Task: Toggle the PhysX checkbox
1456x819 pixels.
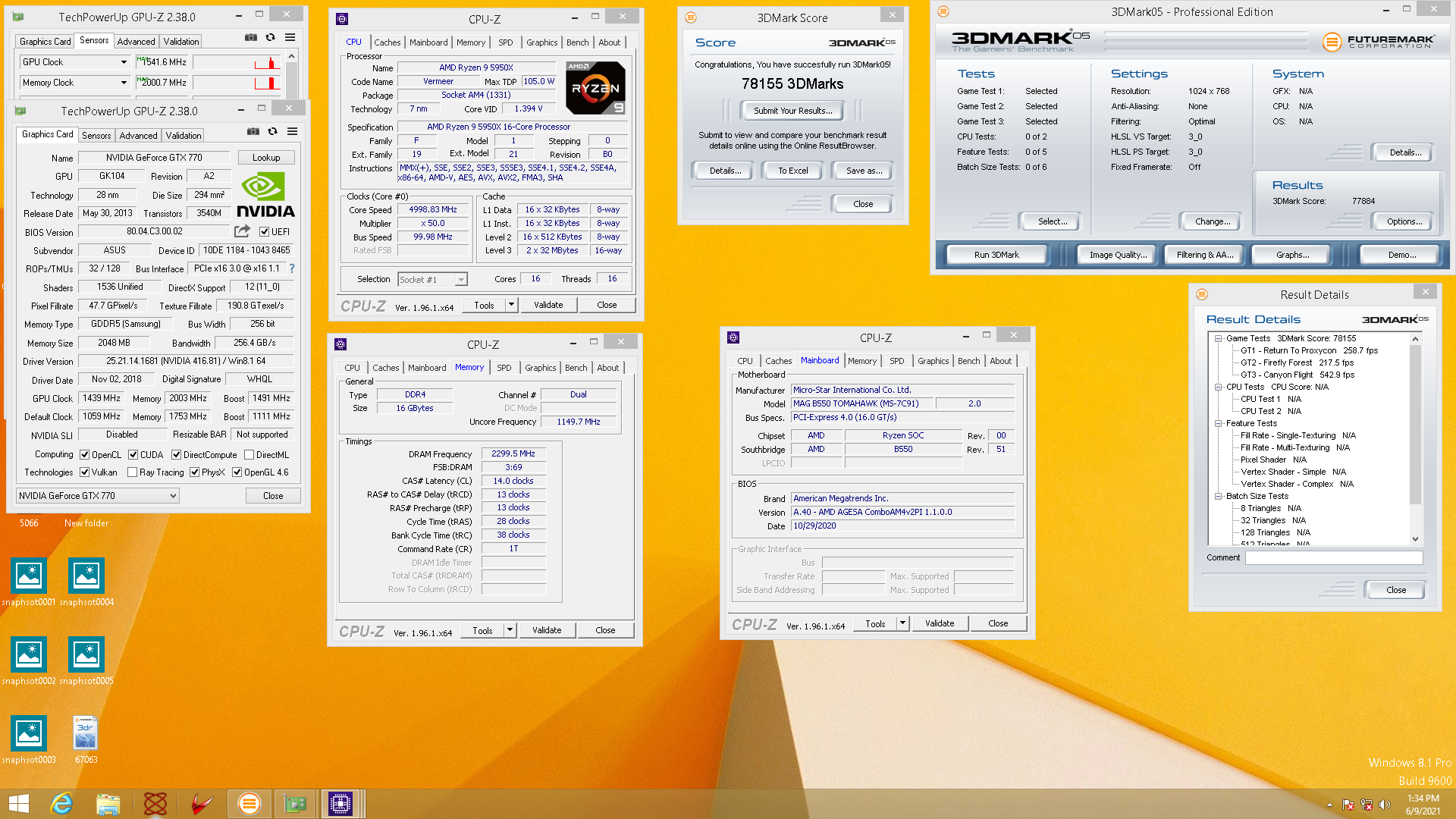Action: tap(194, 472)
